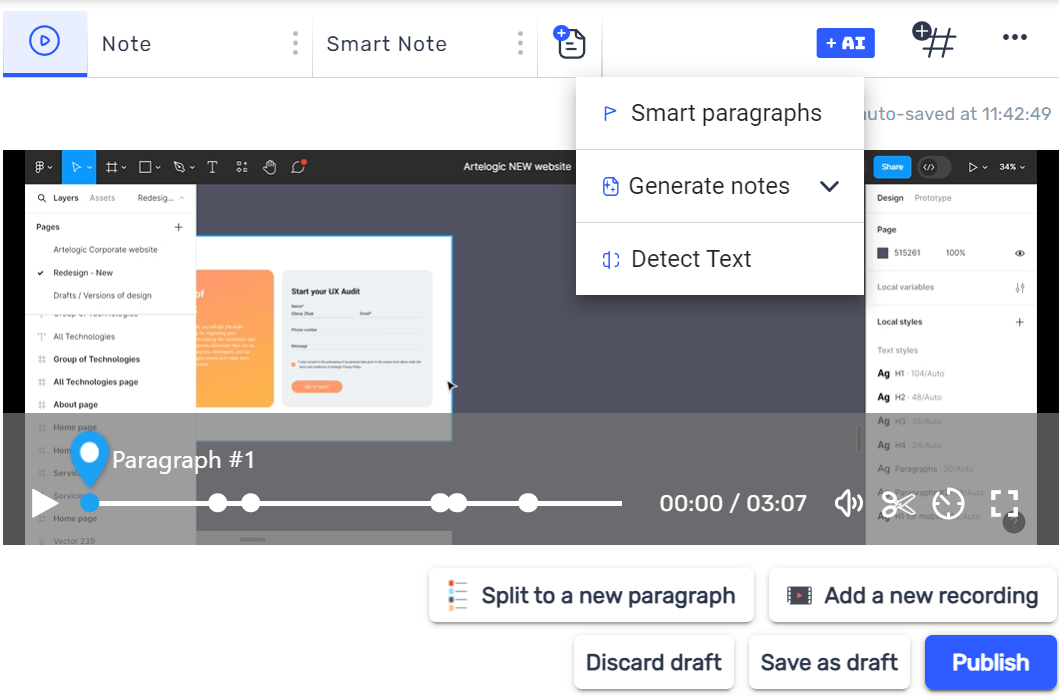The width and height of the screenshot is (1059, 696).
Task: Click Save as draft
Action: [829, 662]
